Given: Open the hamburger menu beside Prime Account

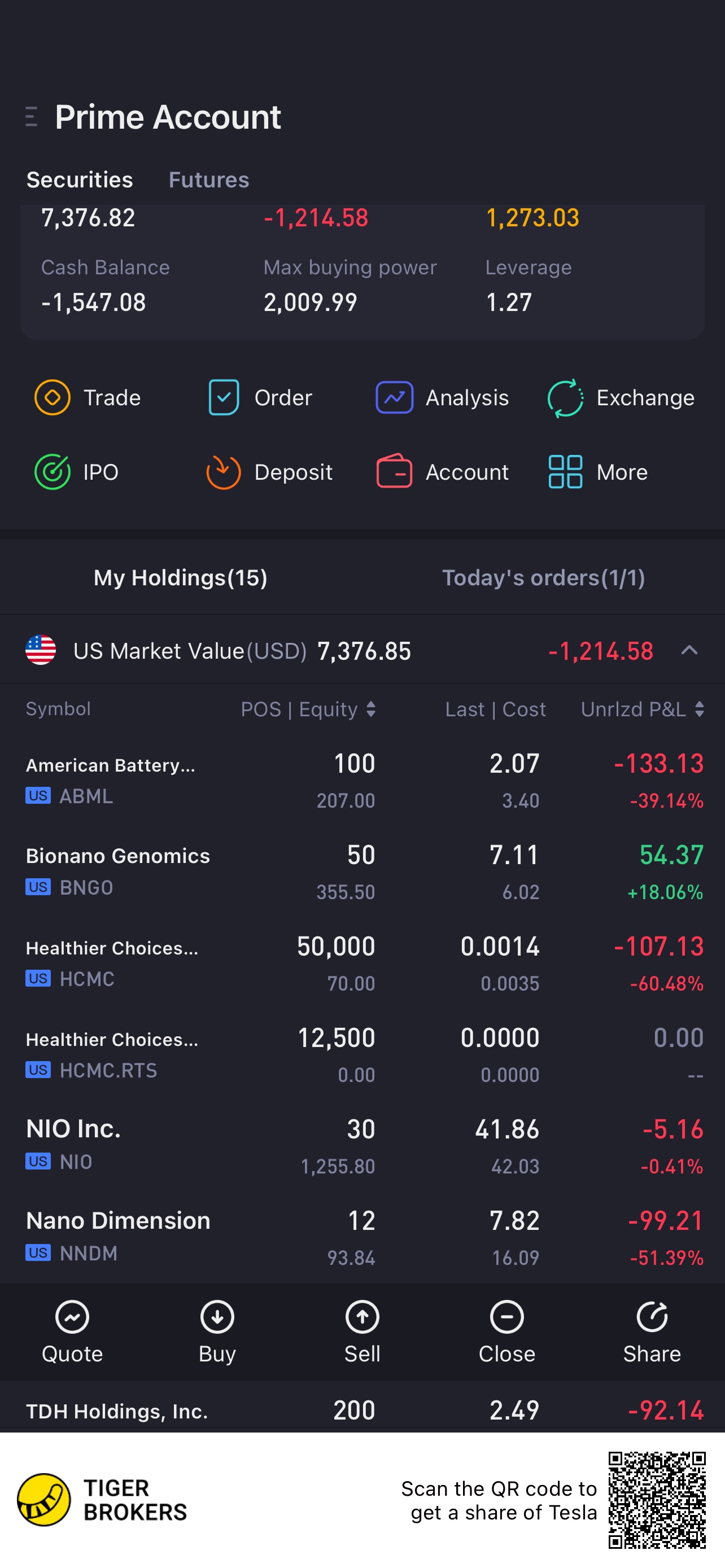Looking at the screenshot, I should click(32, 116).
